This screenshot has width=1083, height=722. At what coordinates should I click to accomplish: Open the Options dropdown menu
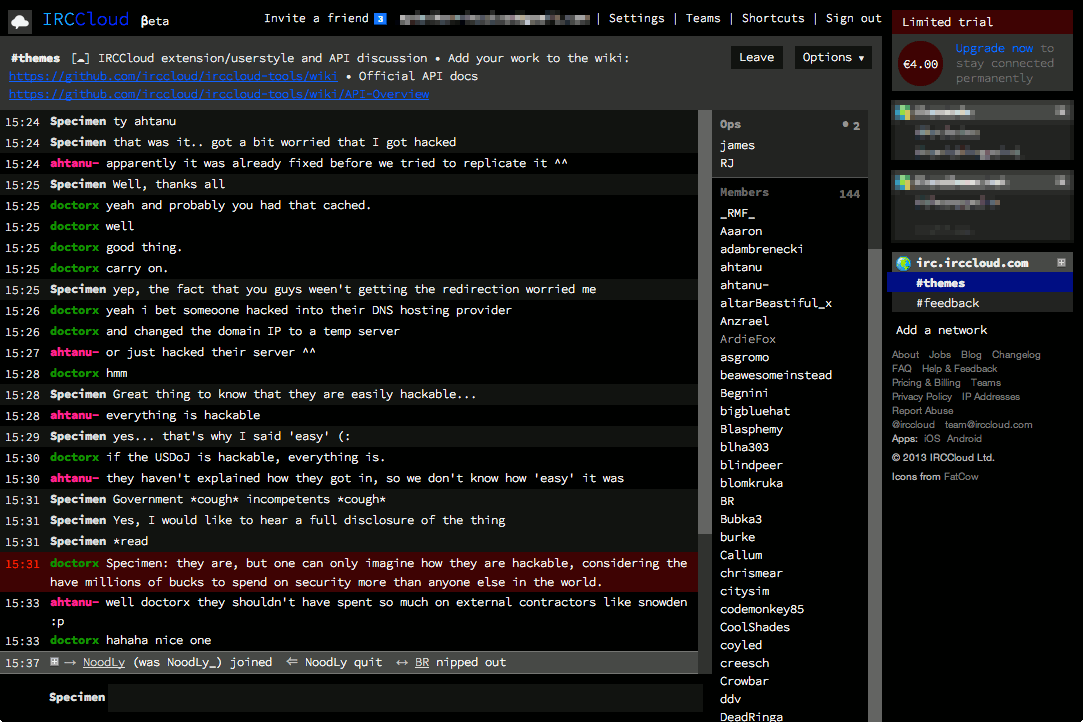click(833, 57)
